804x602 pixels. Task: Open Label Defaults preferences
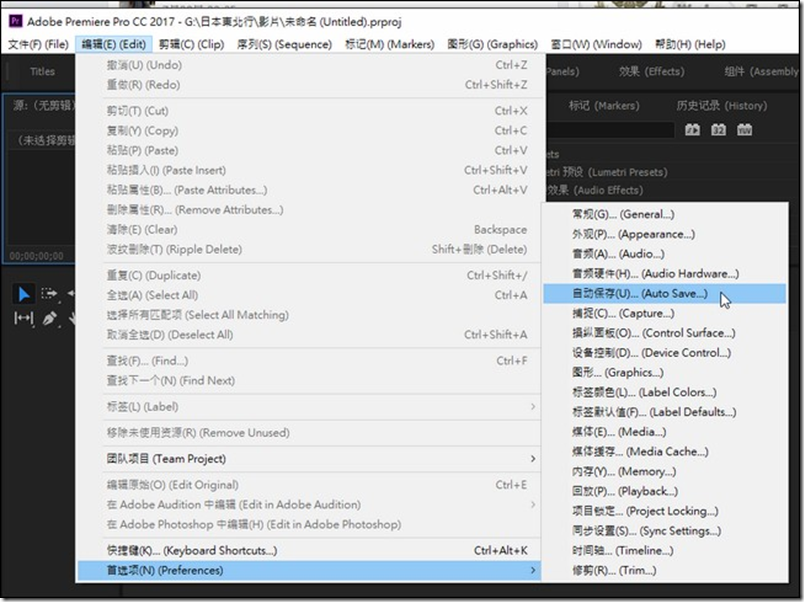(665, 412)
